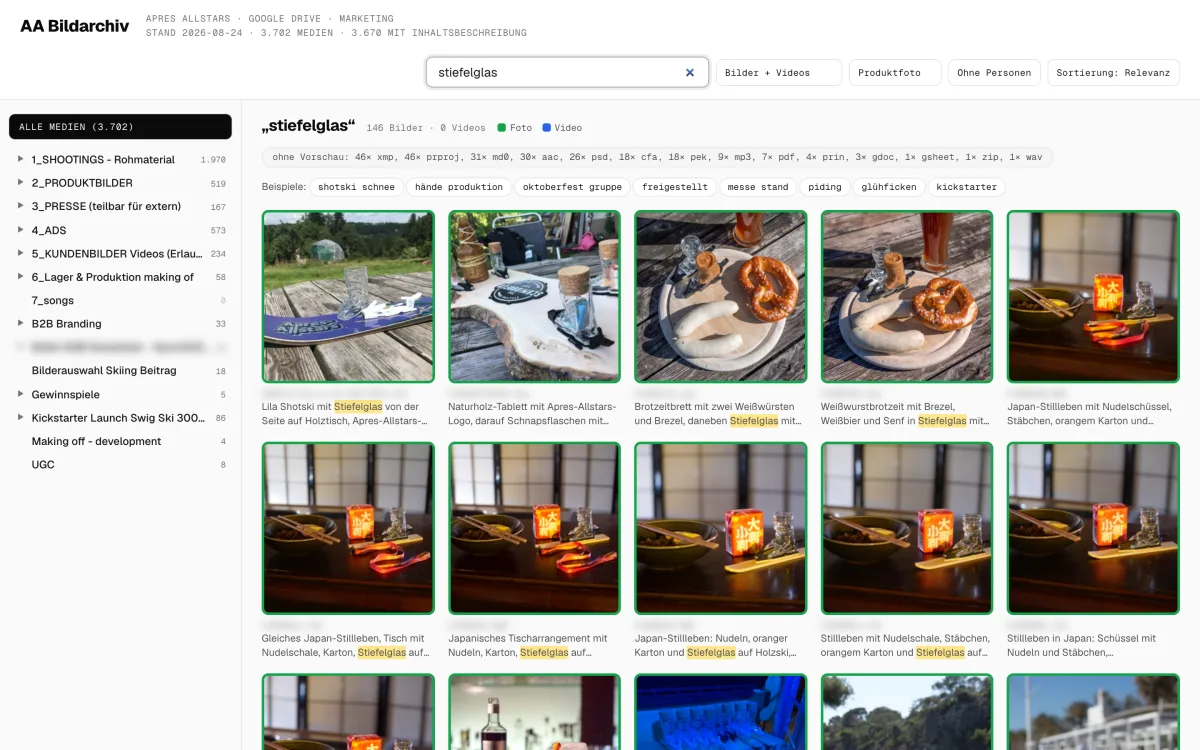This screenshot has width=1200, height=750.
Task: Open the Naturholz-Tablett thumbnail
Action: [x=534, y=296]
